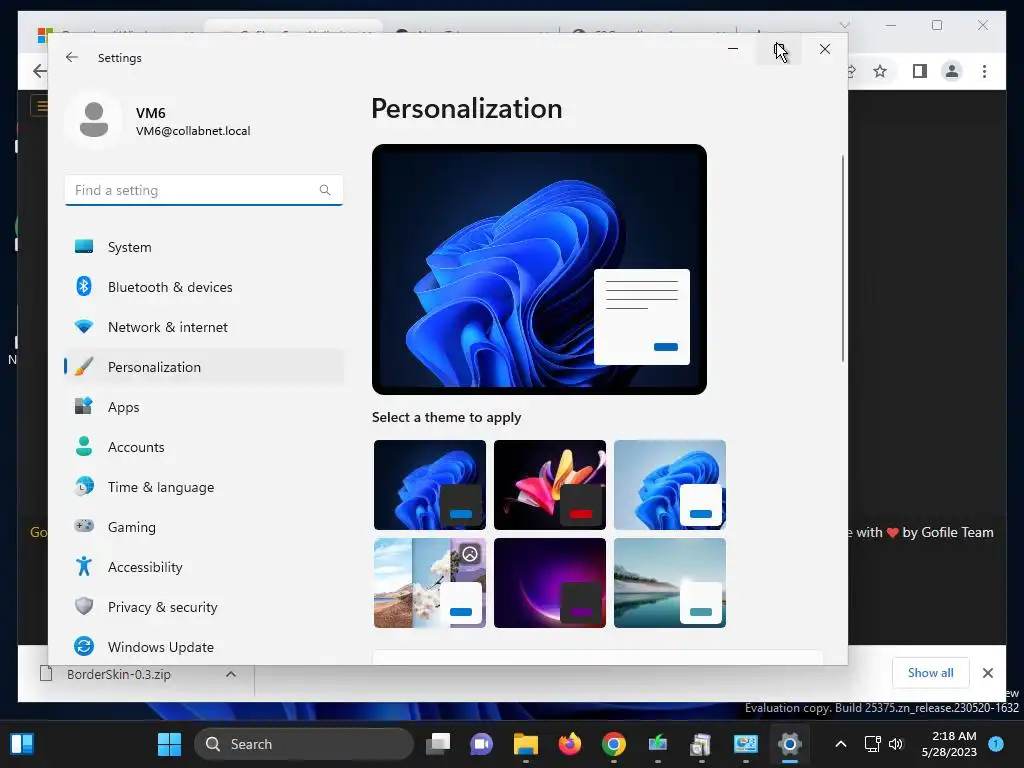The height and width of the screenshot is (768, 1024).
Task: Click the Settings window vertical scrollbar
Action: [842, 259]
